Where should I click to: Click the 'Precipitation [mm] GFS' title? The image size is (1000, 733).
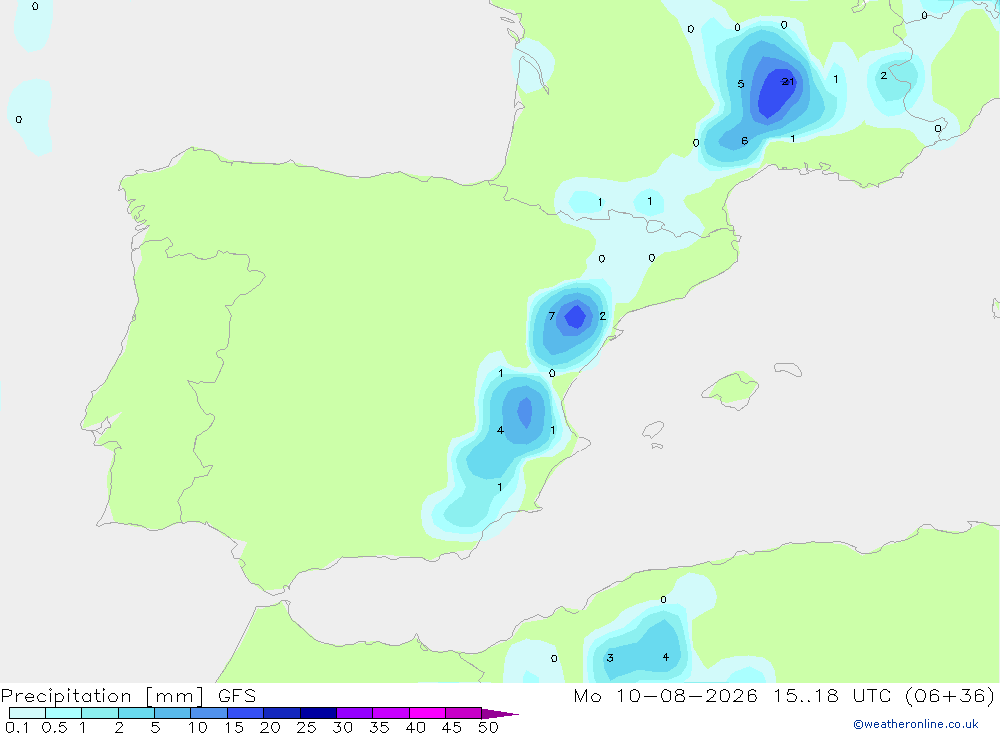(x=128, y=695)
